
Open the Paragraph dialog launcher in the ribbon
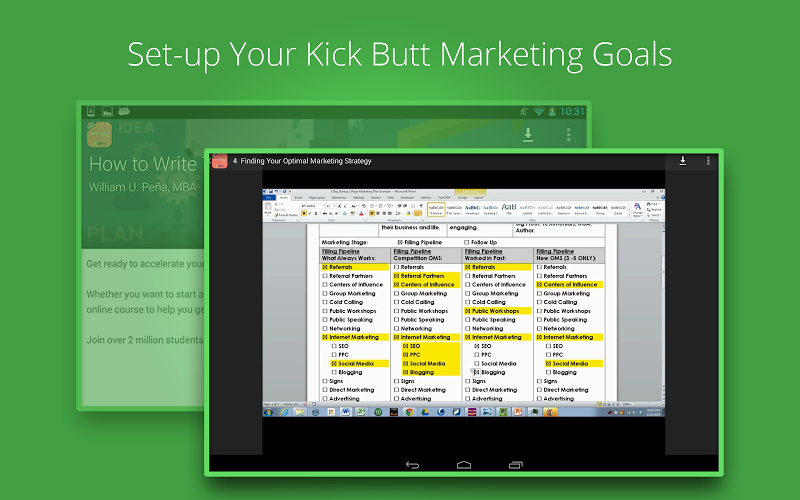pyautogui.click(x=423, y=220)
